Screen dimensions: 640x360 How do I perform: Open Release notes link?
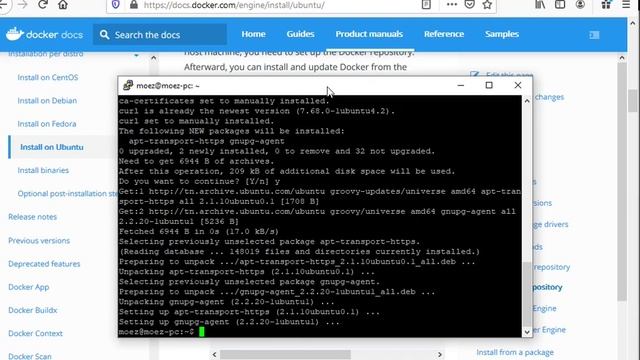33,217
